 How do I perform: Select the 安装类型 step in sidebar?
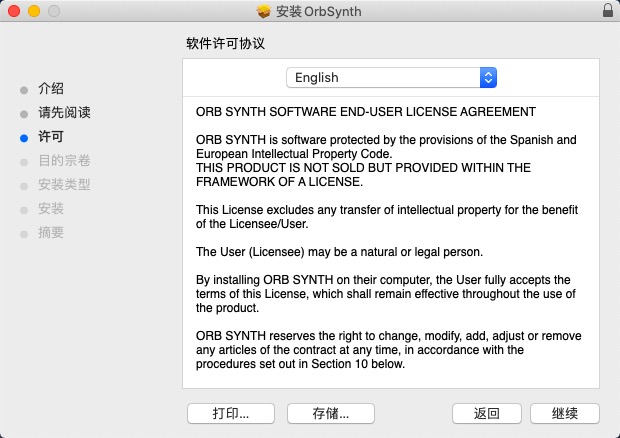click(x=64, y=185)
